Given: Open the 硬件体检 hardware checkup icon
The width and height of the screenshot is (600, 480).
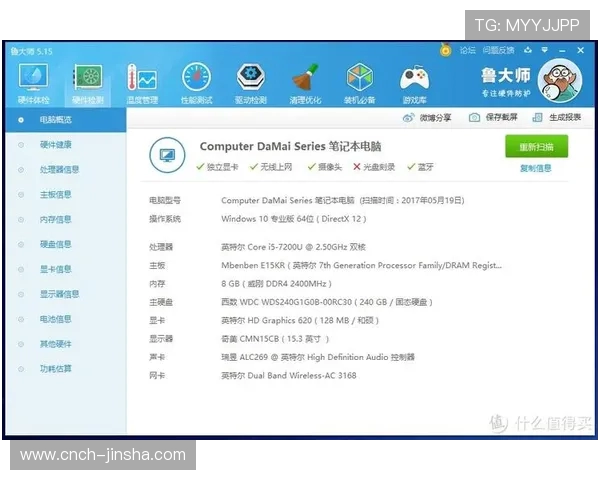Looking at the screenshot, I should click(33, 80).
